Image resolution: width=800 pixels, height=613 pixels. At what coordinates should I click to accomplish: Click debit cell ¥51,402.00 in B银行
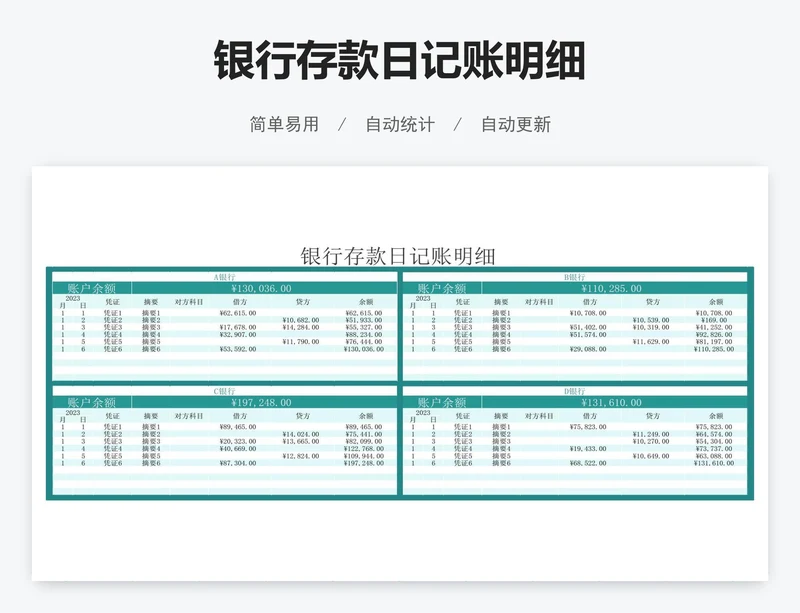[588, 327]
